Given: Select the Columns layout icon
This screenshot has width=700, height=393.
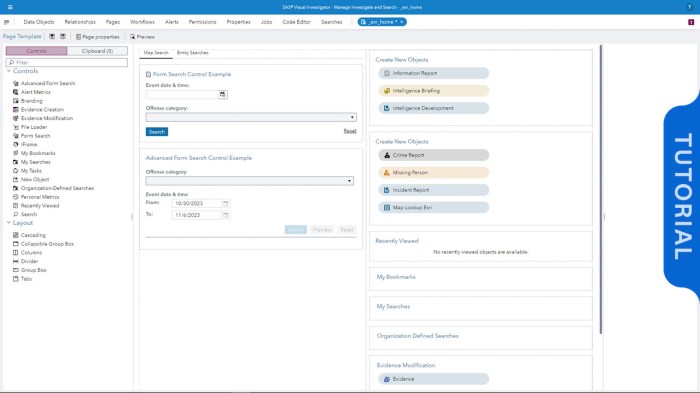Looking at the screenshot, I should [x=16, y=253].
